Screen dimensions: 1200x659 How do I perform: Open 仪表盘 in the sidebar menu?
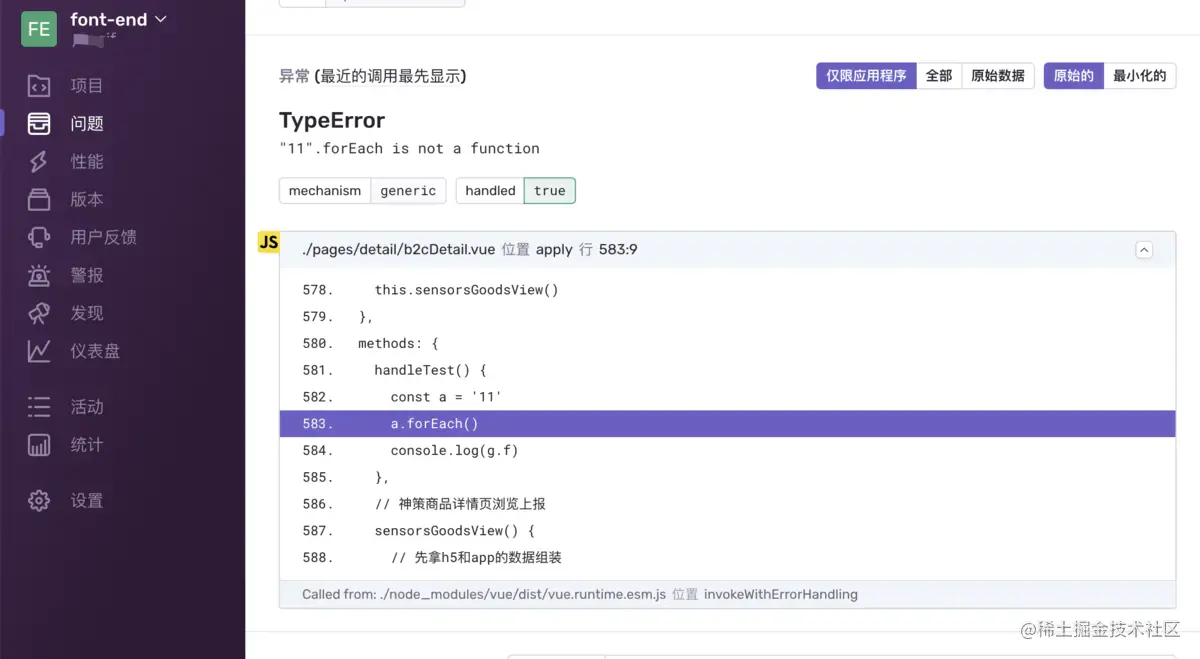tap(95, 352)
